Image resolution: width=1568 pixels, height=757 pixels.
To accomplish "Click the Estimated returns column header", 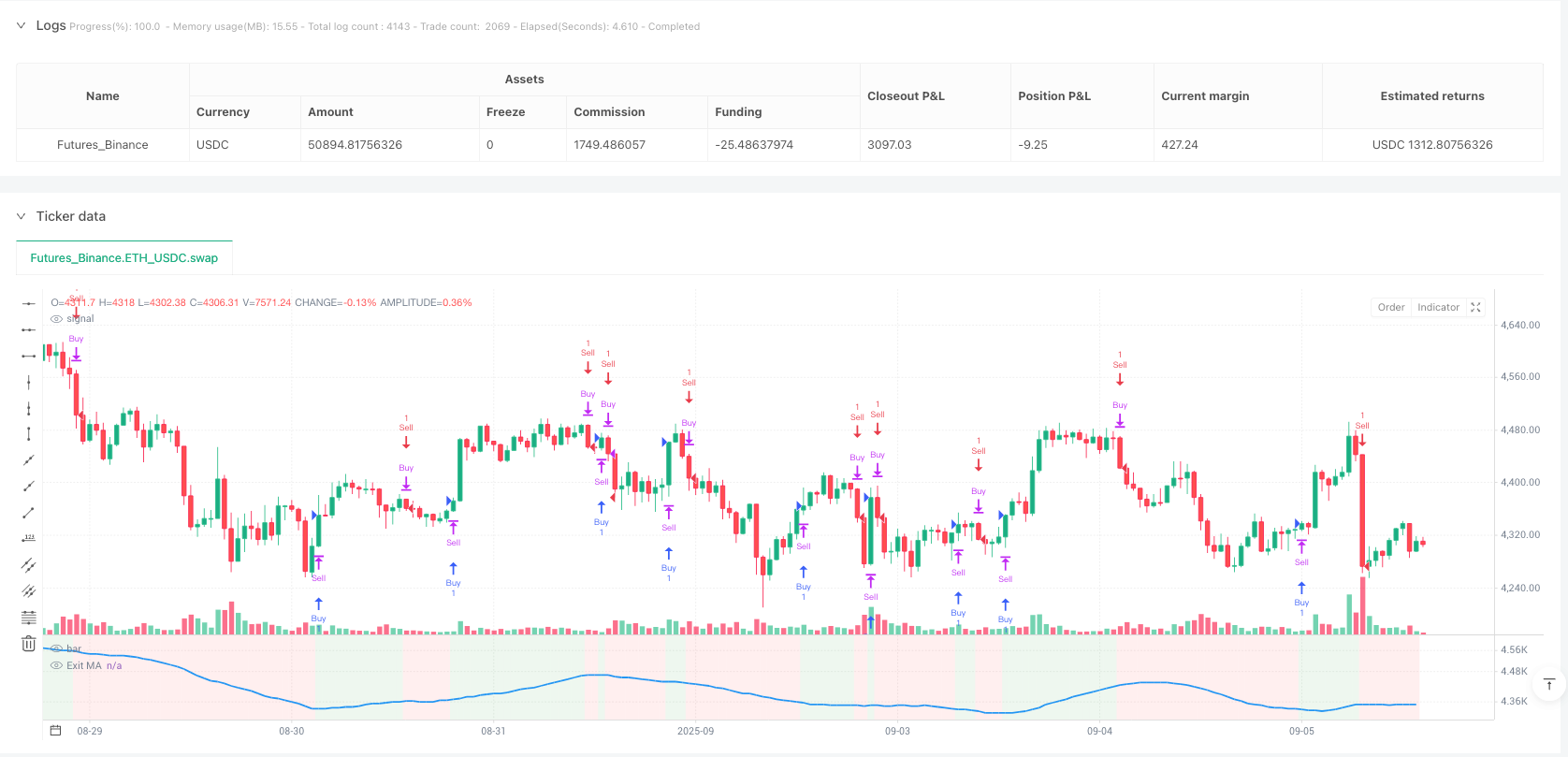I will click(x=1431, y=96).
